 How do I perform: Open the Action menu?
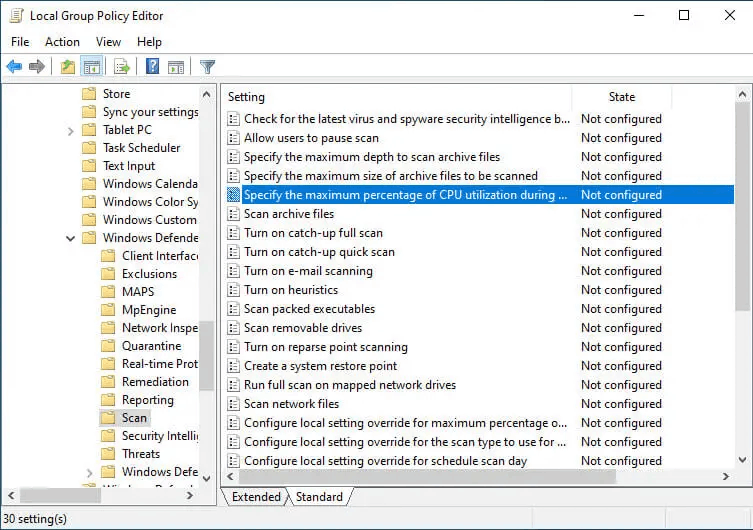pyautogui.click(x=62, y=42)
